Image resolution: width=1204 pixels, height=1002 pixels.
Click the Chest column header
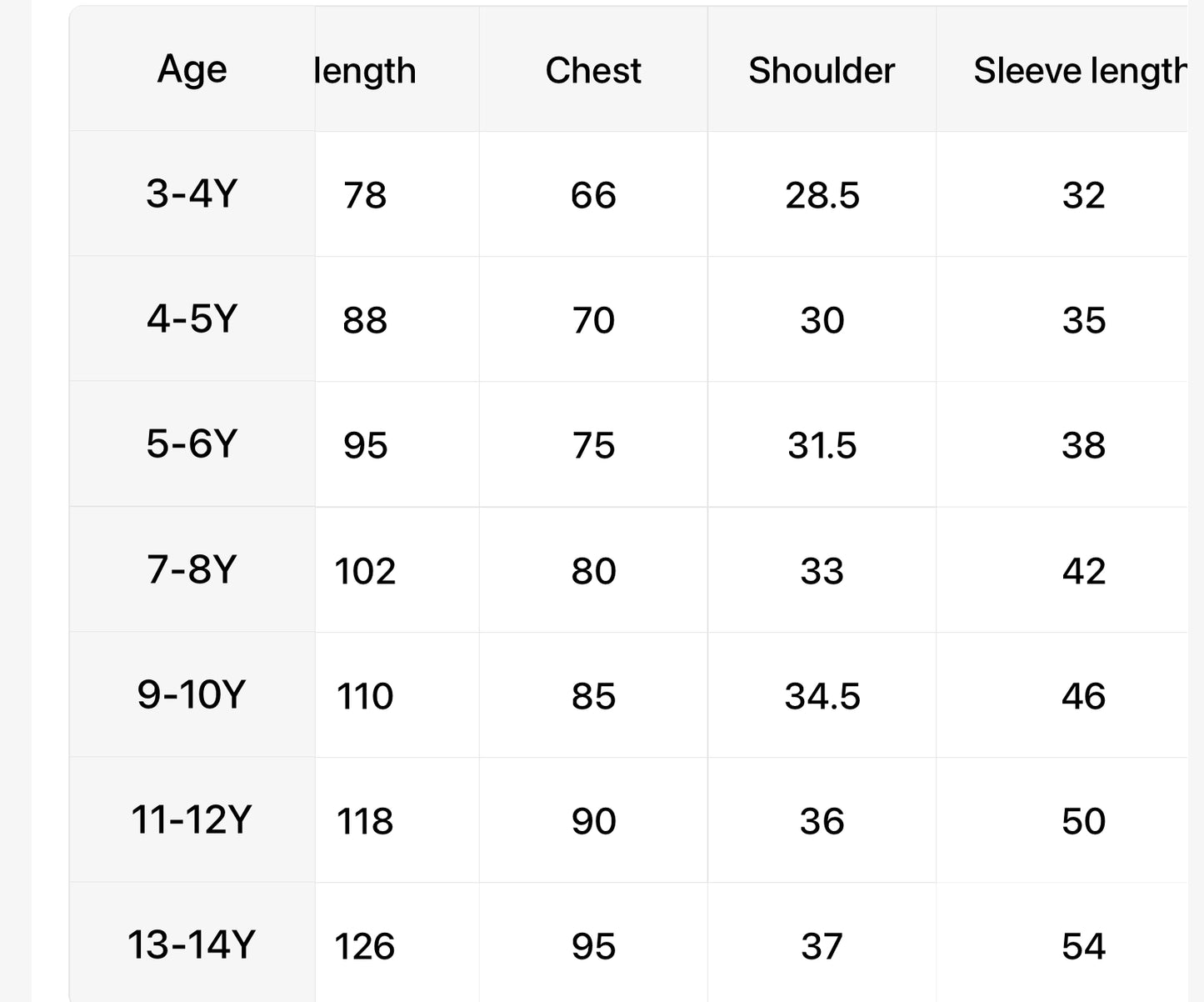593,71
